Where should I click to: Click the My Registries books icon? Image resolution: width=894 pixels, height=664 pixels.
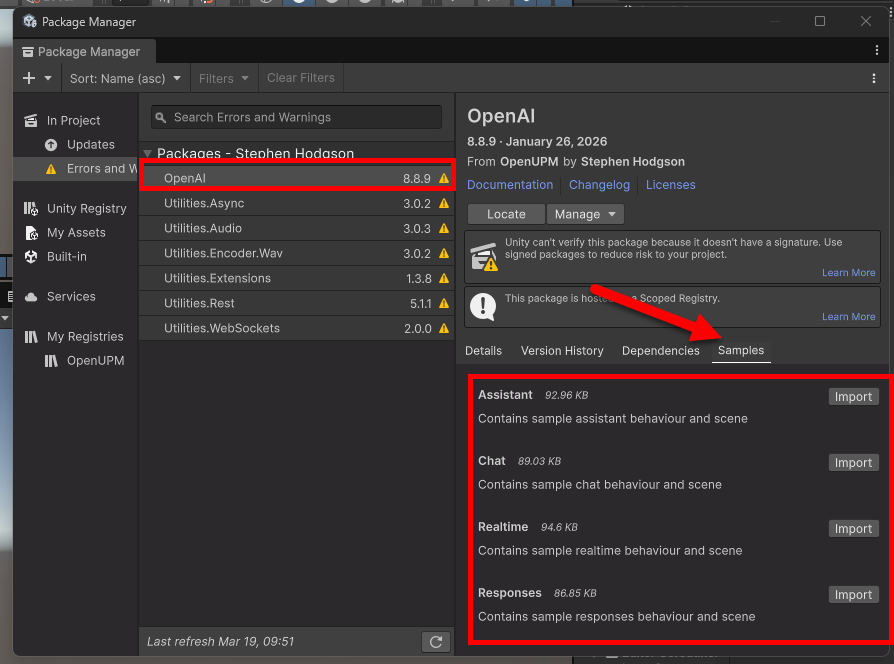[31, 337]
